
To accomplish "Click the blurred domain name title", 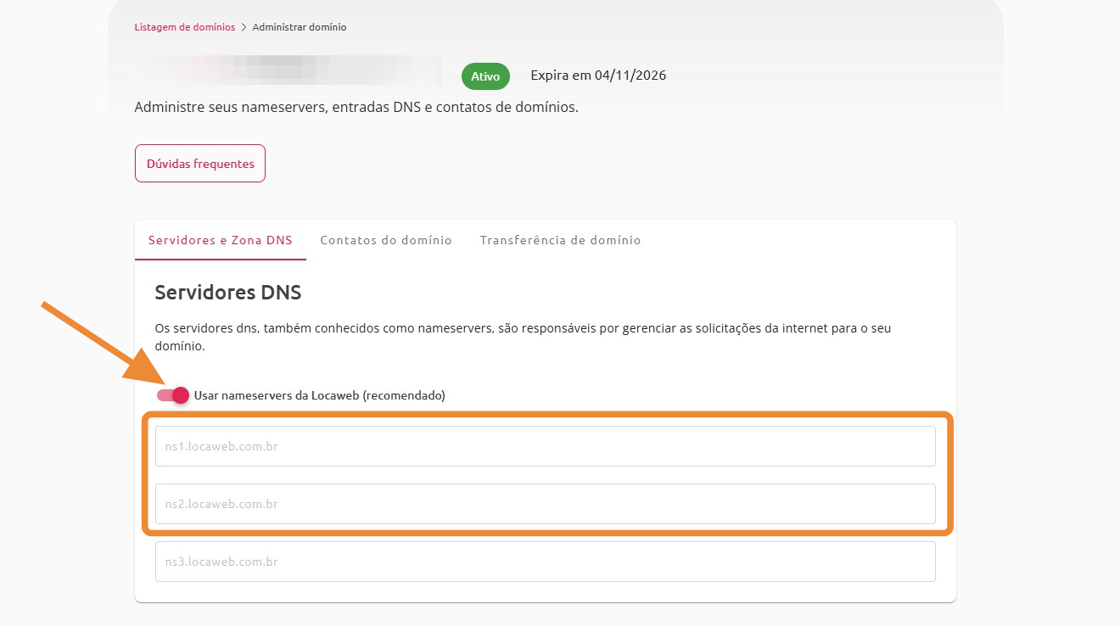I will pyautogui.click(x=288, y=70).
